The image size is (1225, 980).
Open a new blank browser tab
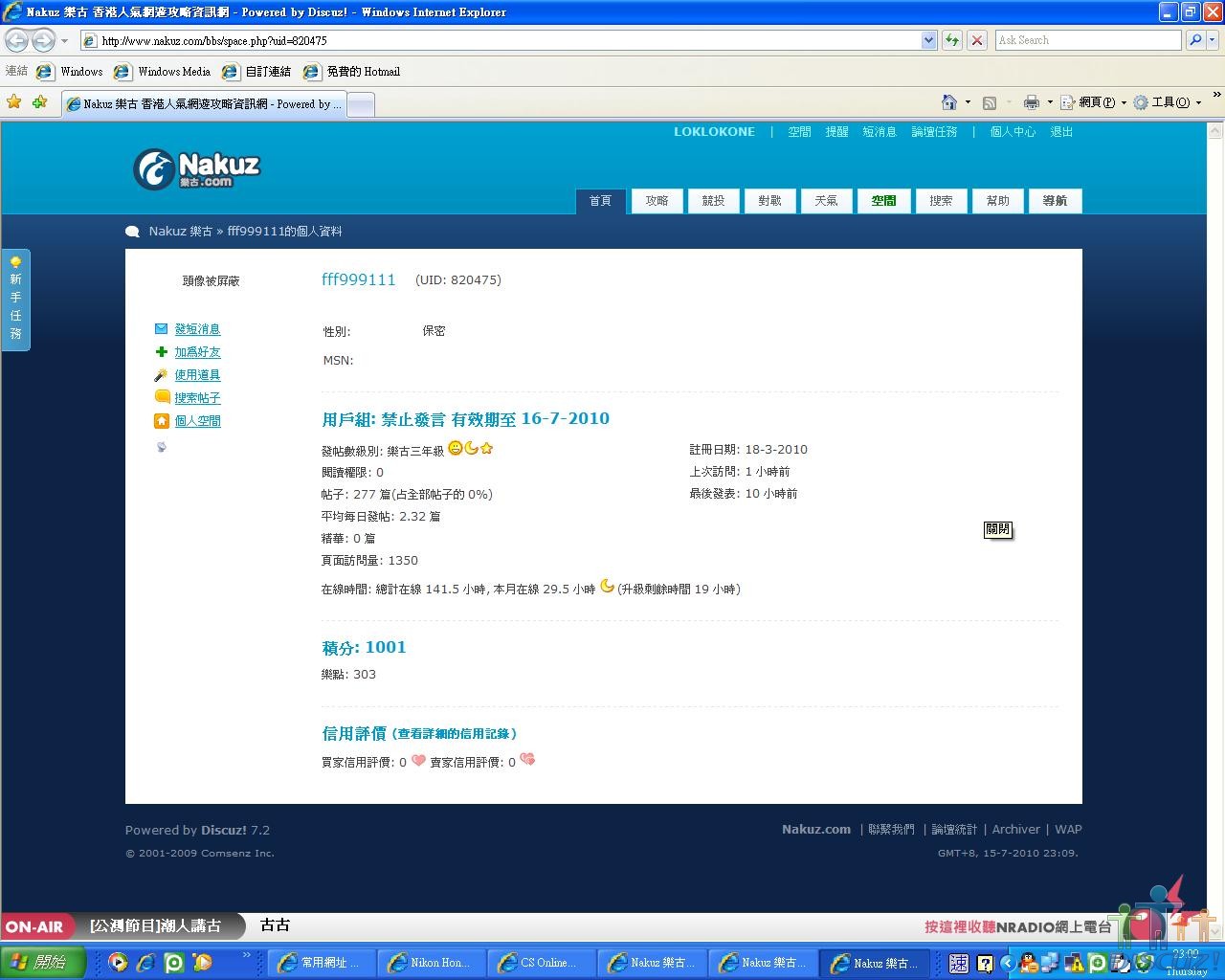361,104
